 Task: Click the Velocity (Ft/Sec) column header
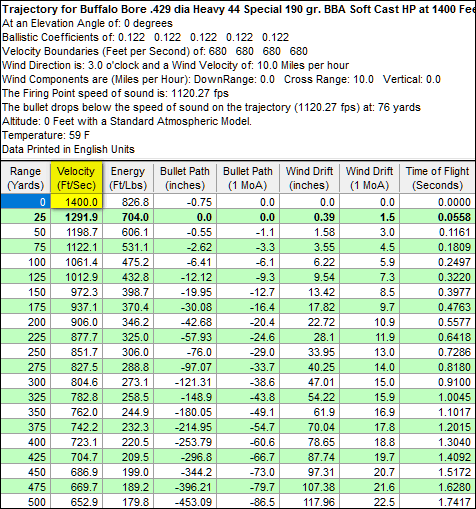[x=76, y=178]
